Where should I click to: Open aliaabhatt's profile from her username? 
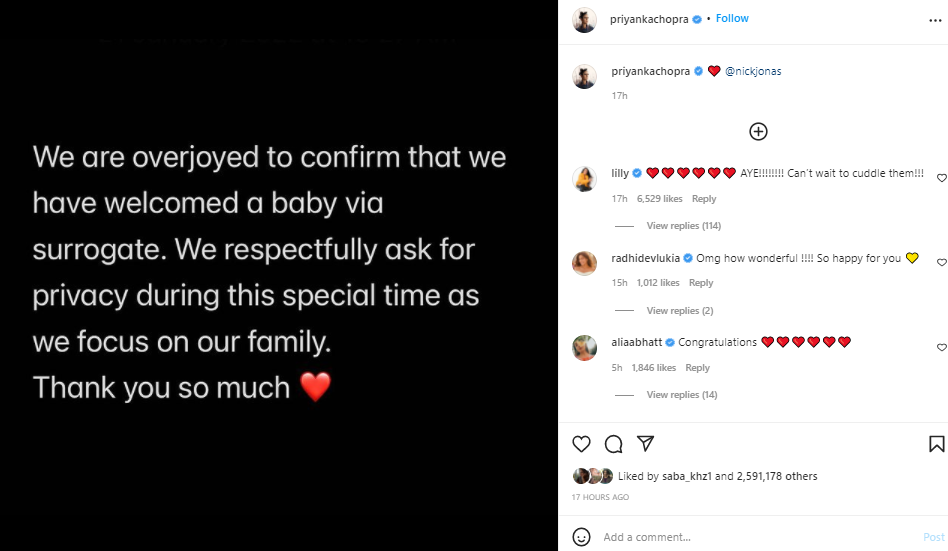pyautogui.click(x=637, y=342)
